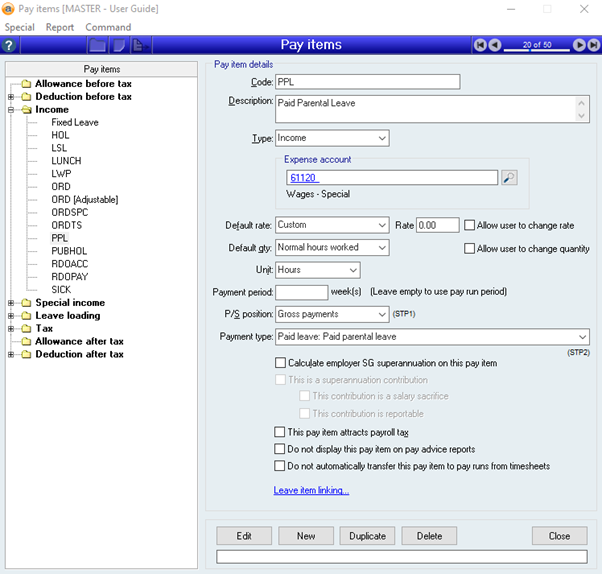Viewport: 602px width, 574px height.
Task: Tick Calculate employer SG superannuation checkbox
Action: (280, 363)
